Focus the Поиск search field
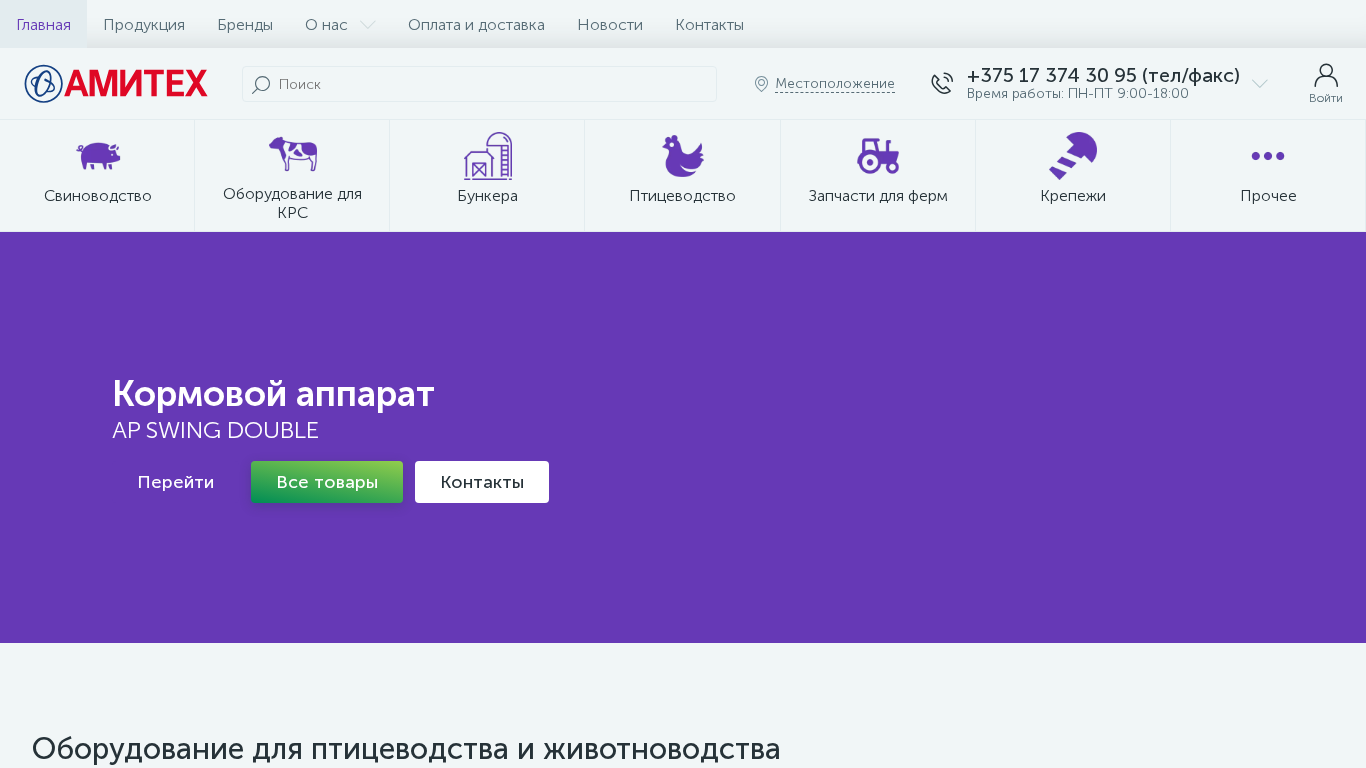This screenshot has height=768, width=1366. click(x=479, y=84)
